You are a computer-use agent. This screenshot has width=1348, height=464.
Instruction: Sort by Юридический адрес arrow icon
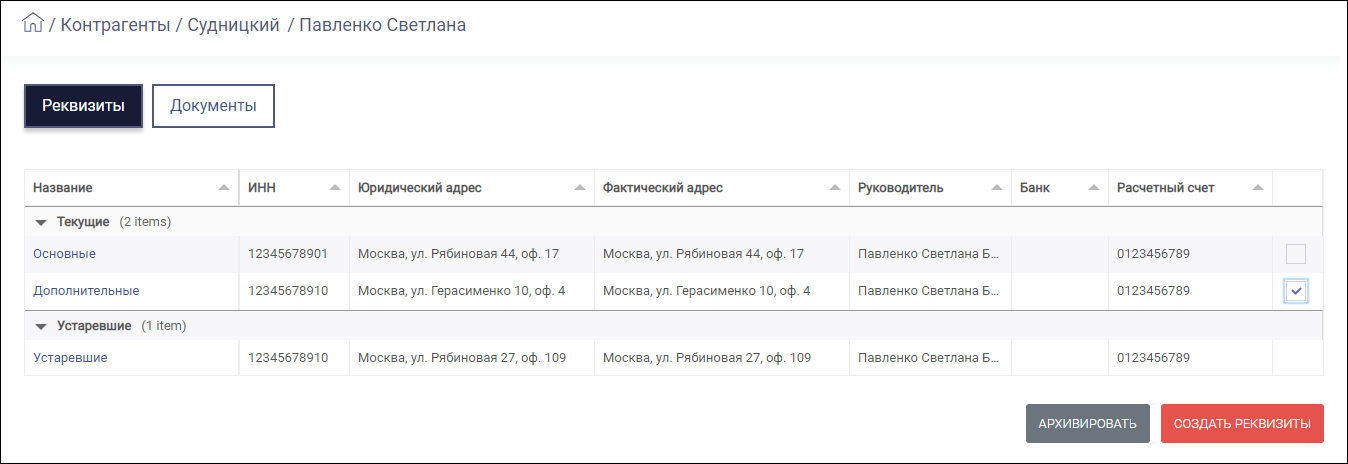579,188
